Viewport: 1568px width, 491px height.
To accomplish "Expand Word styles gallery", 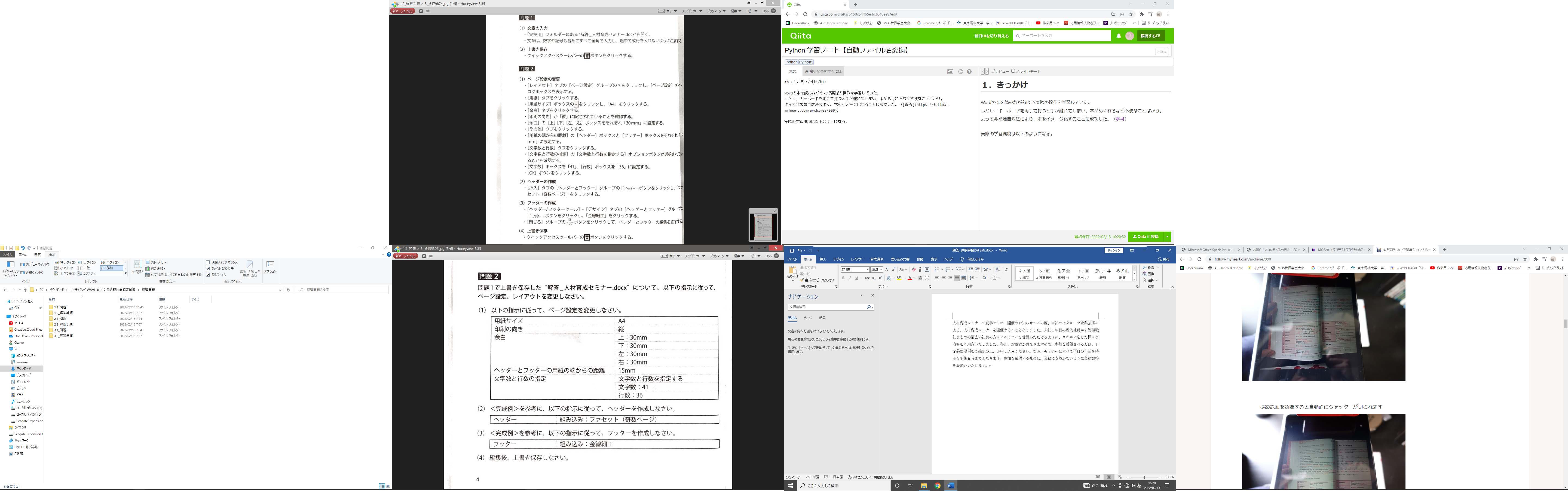I will point(1135,279).
